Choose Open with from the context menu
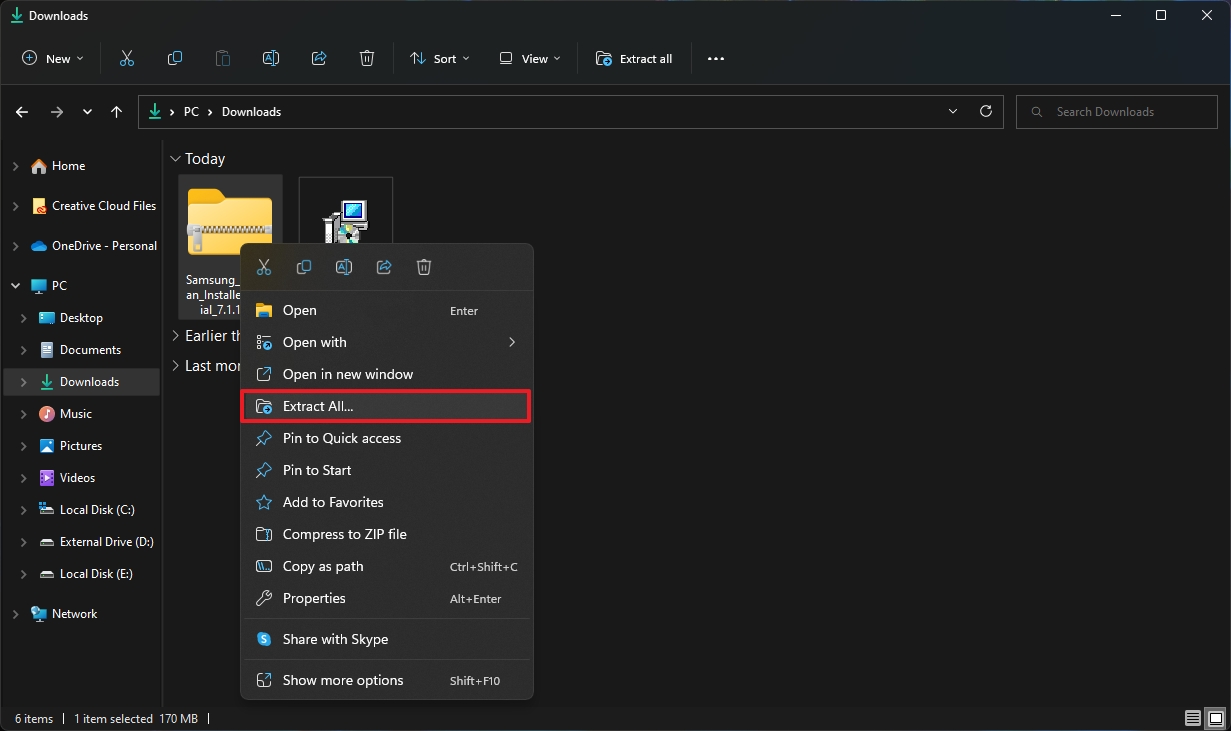Viewport: 1231px width, 731px height. (x=316, y=342)
